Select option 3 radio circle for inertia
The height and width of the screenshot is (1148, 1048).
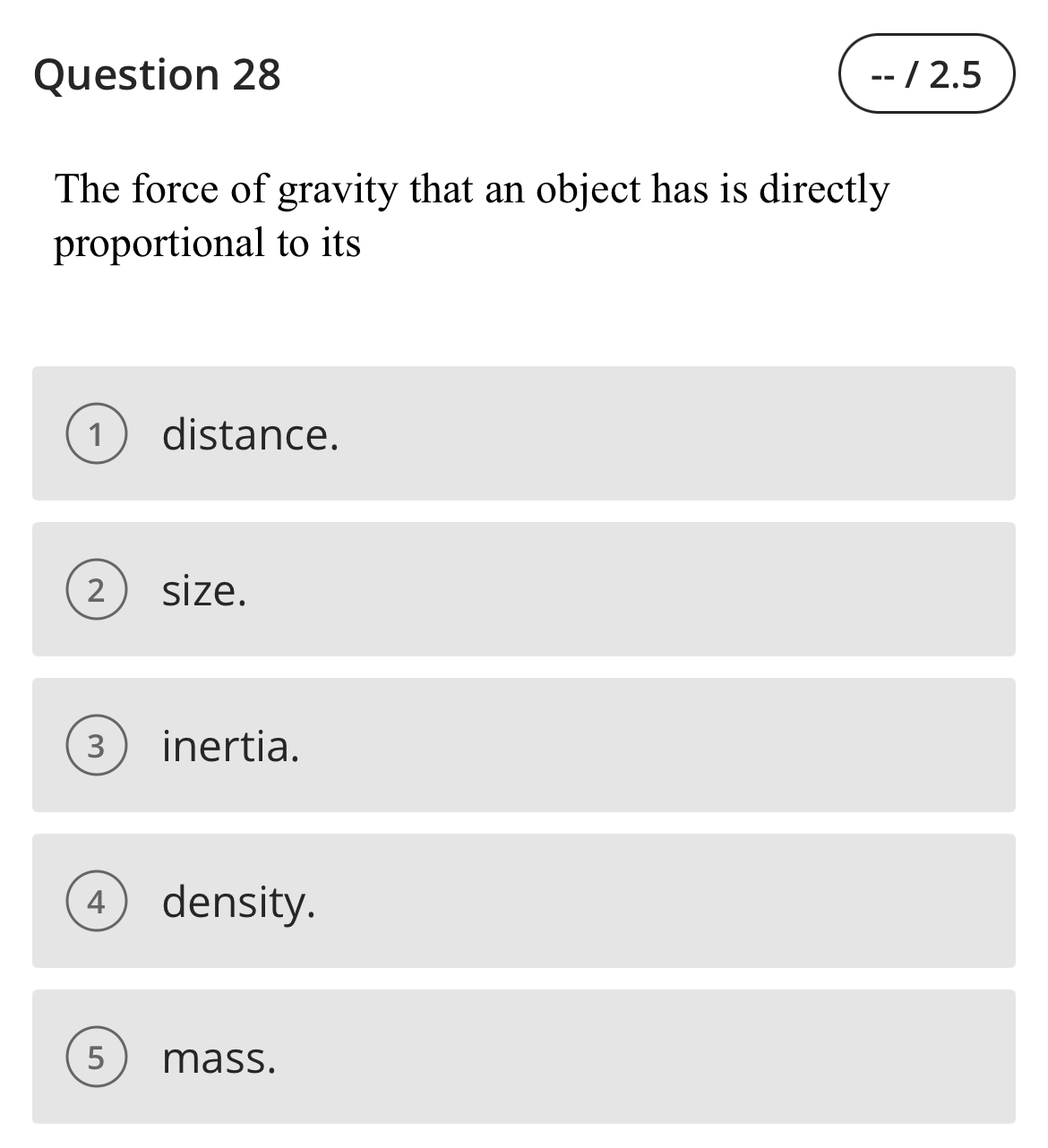(x=98, y=746)
